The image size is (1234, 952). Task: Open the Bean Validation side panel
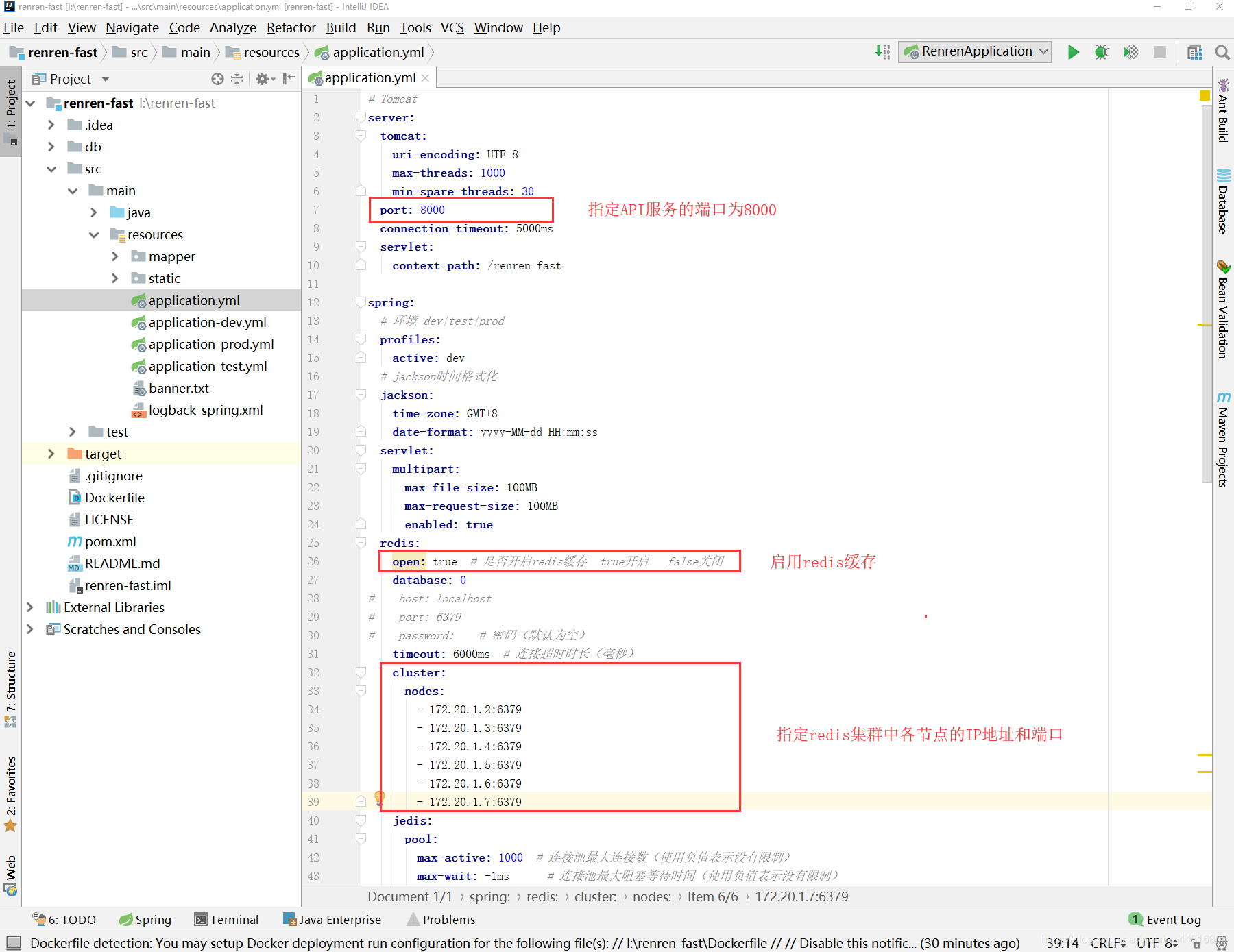coord(1223,309)
